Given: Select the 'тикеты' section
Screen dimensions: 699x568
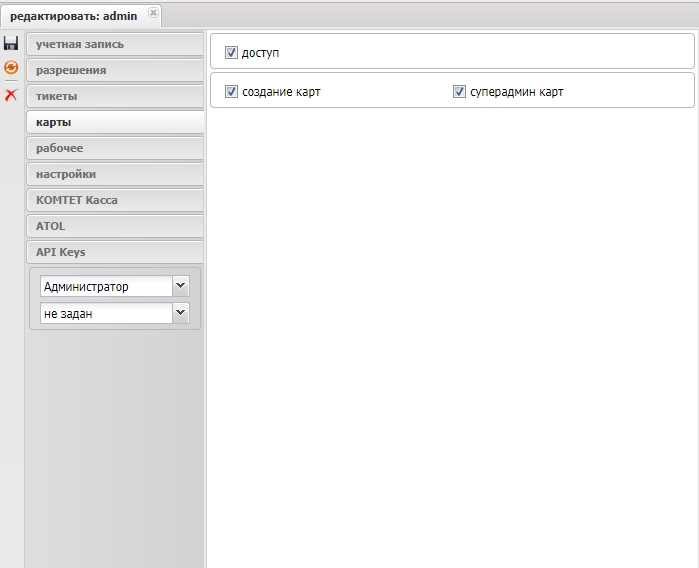Looking at the screenshot, I should tap(115, 96).
